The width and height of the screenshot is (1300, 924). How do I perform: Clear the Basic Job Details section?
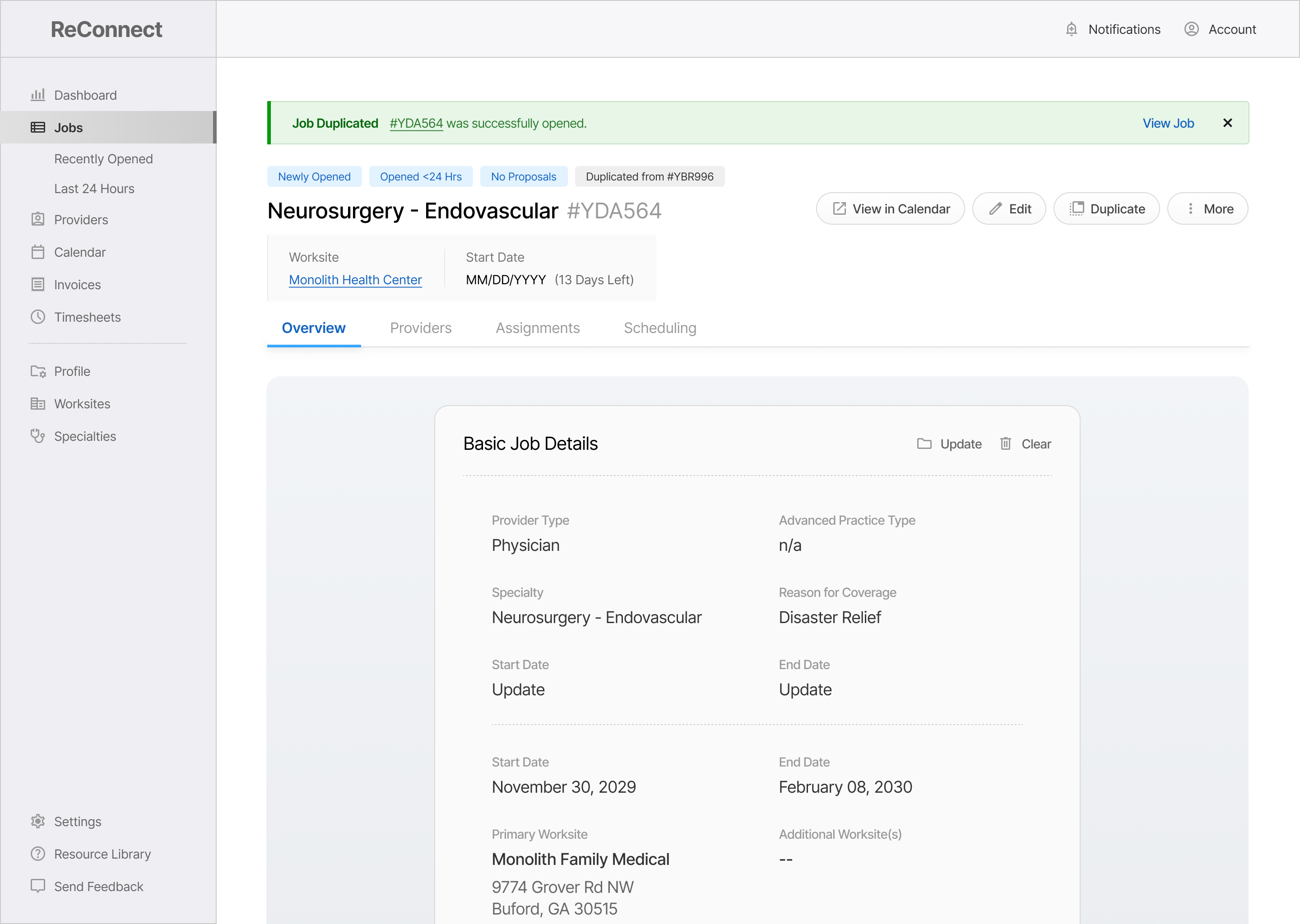1025,444
